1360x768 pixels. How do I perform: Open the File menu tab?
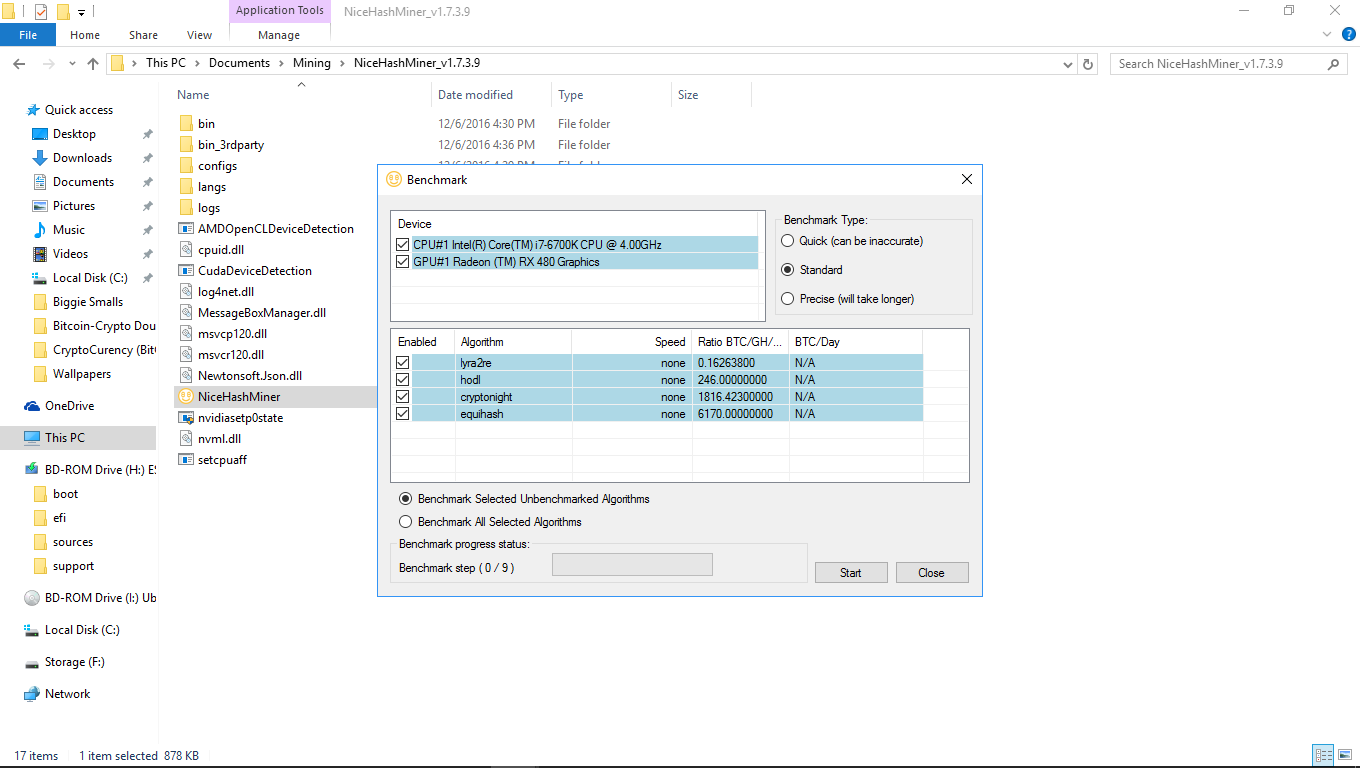[x=28, y=35]
